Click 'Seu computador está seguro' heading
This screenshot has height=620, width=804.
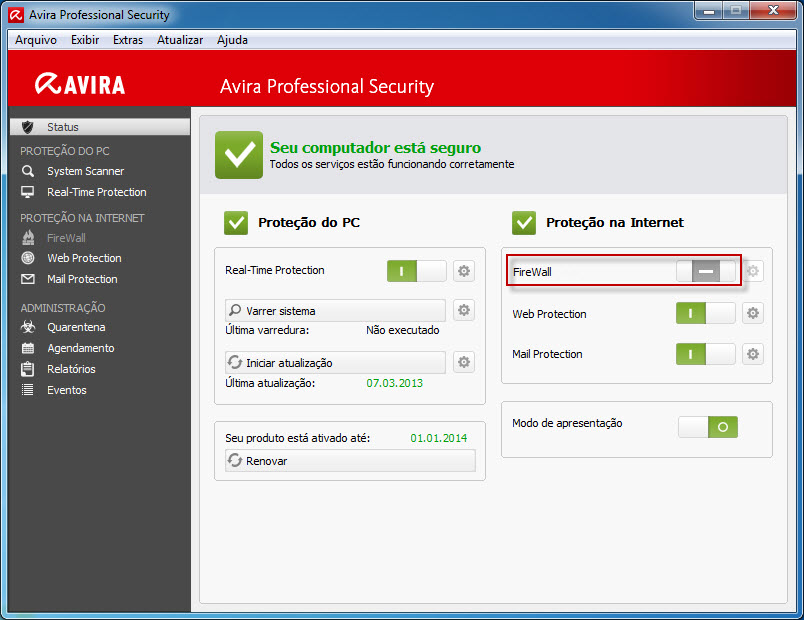click(375, 148)
